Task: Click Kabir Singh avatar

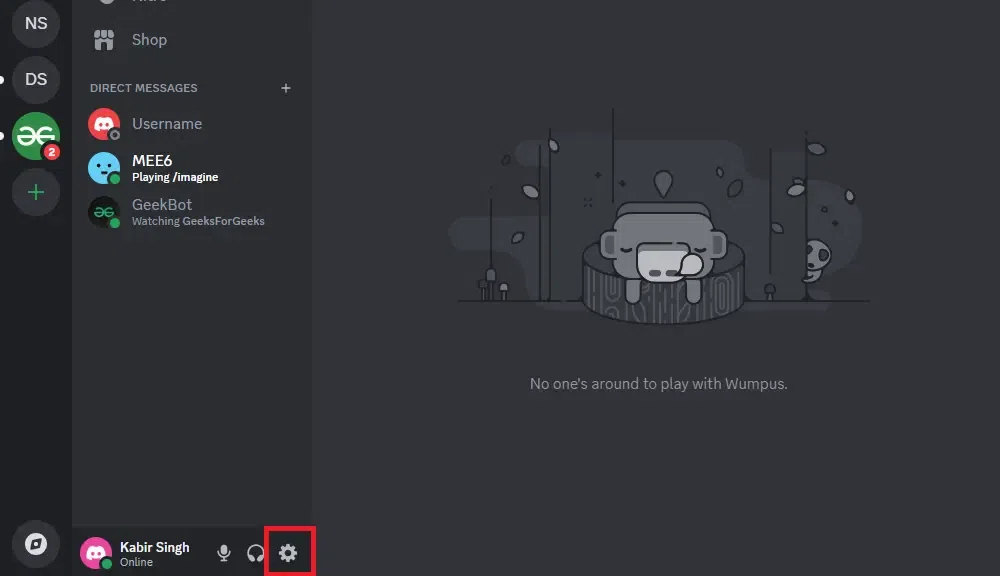Action: pos(96,553)
